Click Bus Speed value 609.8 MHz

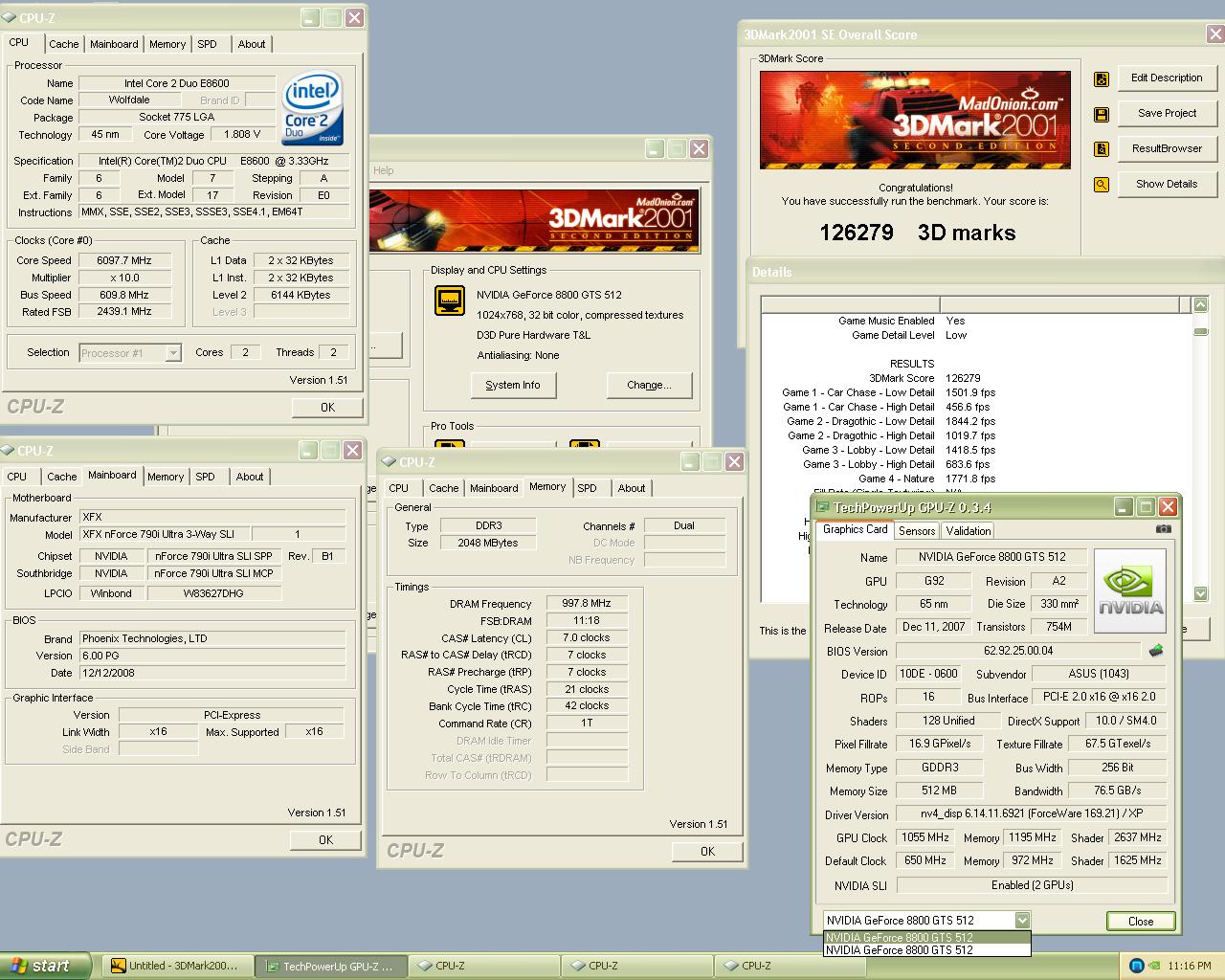[124, 295]
